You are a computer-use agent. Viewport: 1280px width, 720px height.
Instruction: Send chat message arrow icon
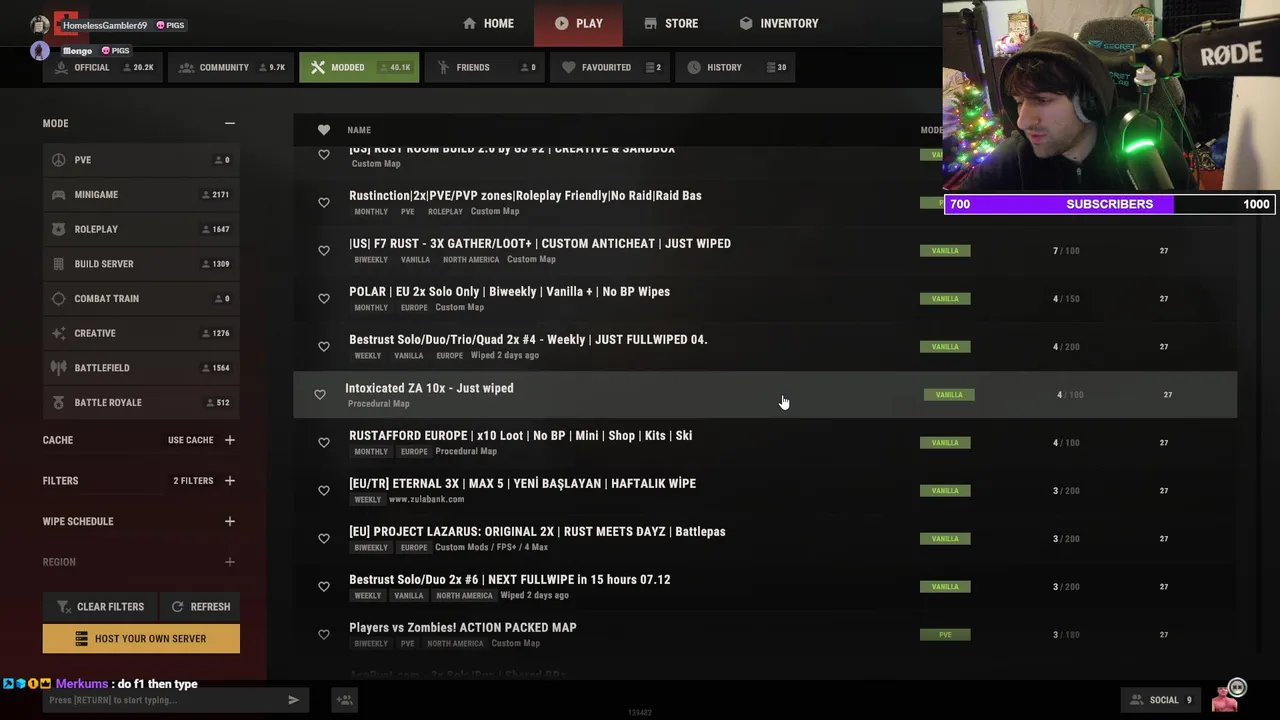click(x=293, y=700)
